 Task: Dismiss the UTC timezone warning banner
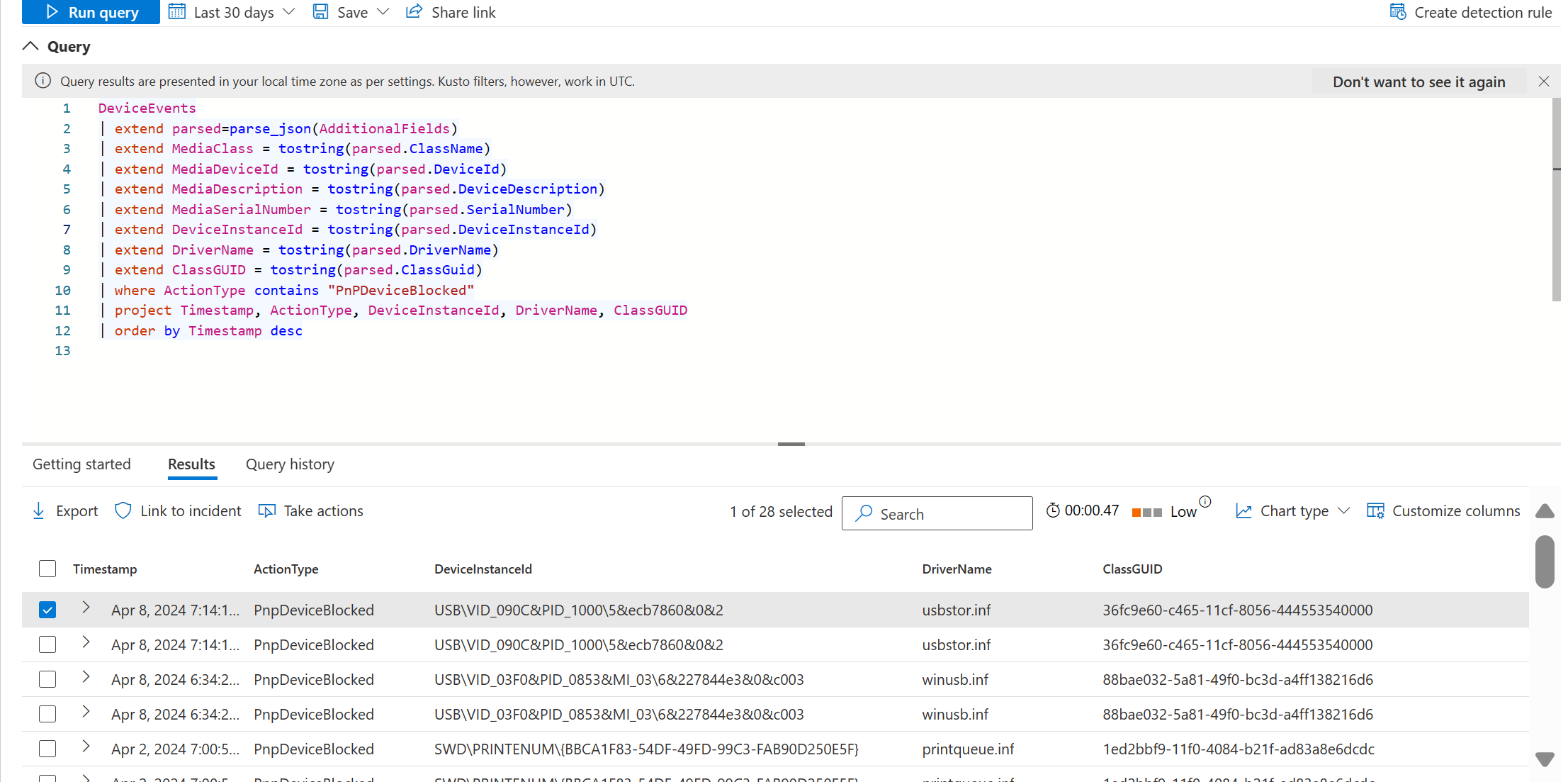tap(1543, 80)
